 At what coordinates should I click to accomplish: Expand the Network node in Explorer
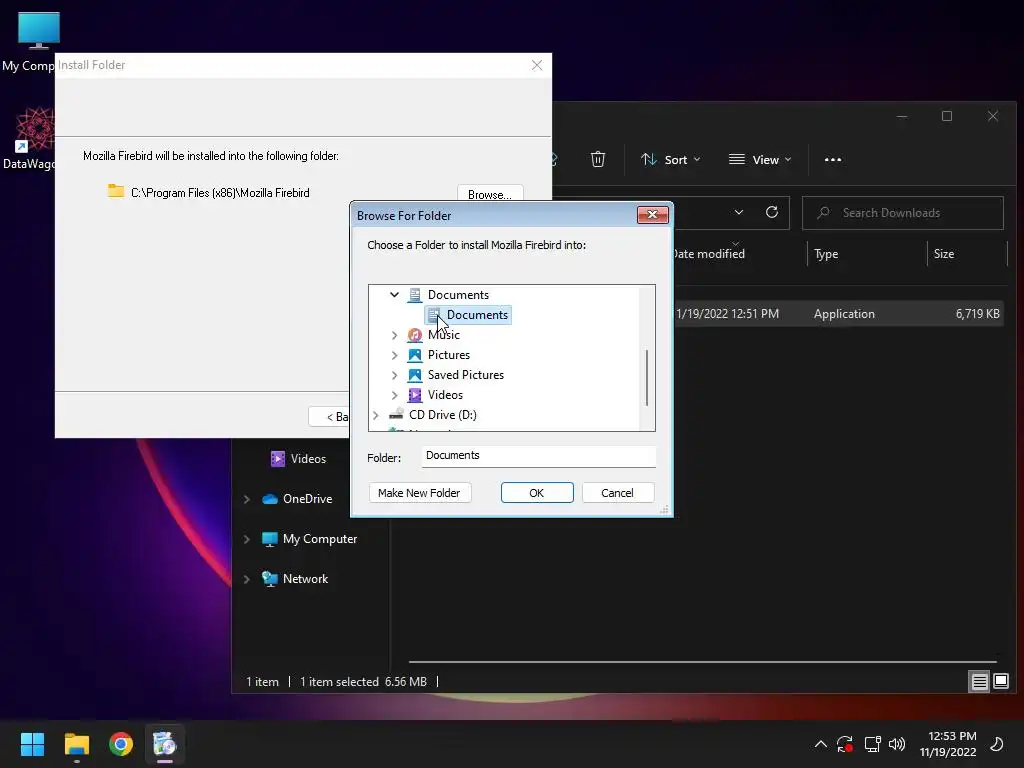pyautogui.click(x=246, y=579)
